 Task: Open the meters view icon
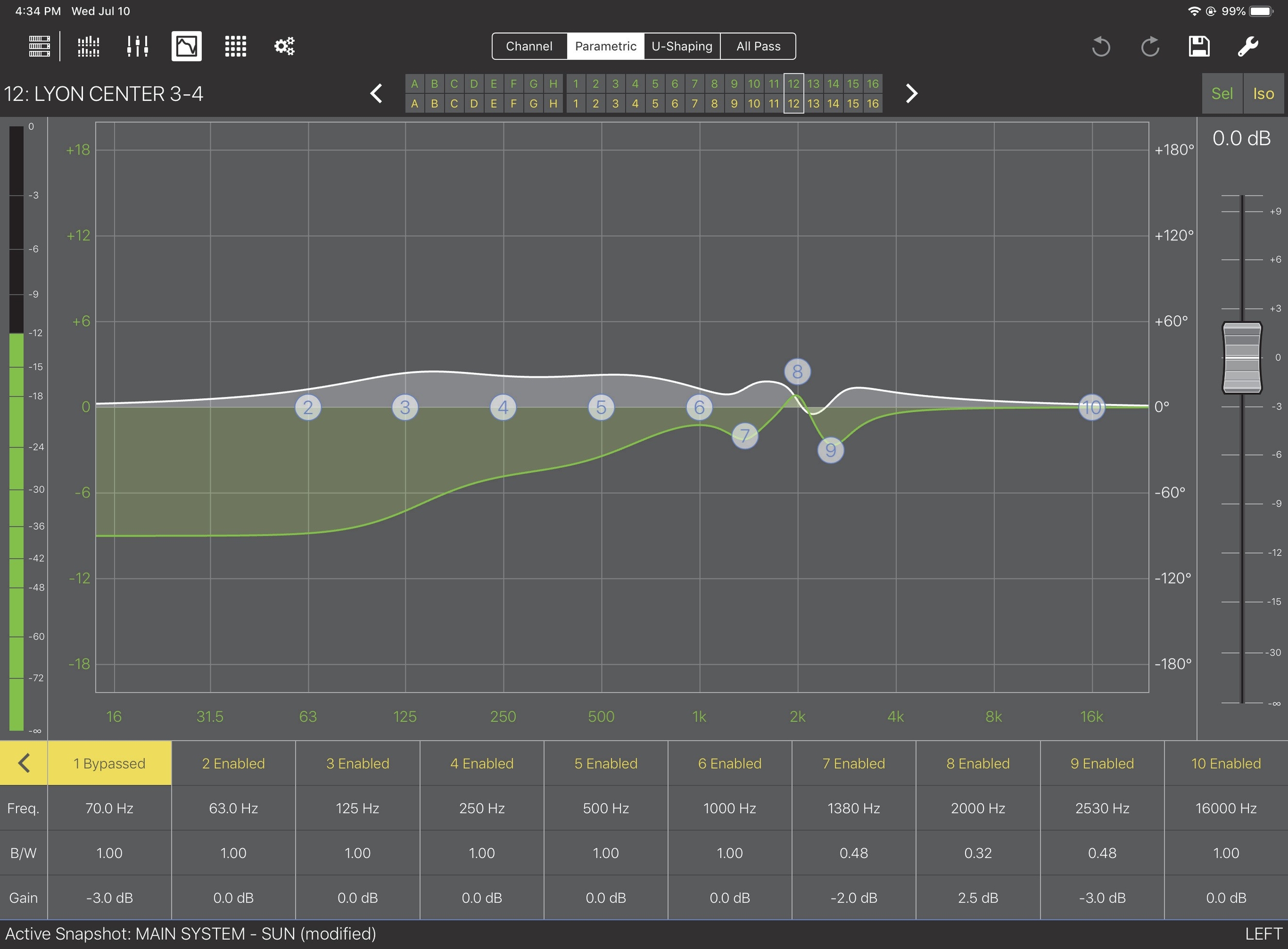coord(89,46)
